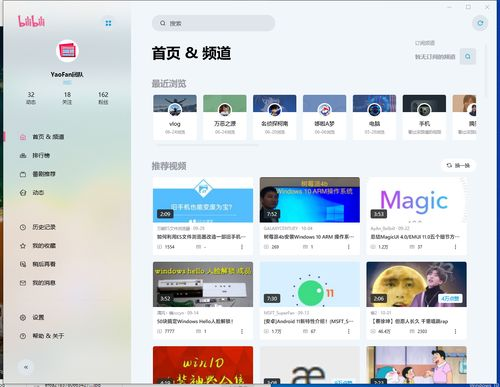The width and height of the screenshot is (500, 387).
Task: Open more options for the 蔡徐坤 video
Action: (x=455, y=331)
